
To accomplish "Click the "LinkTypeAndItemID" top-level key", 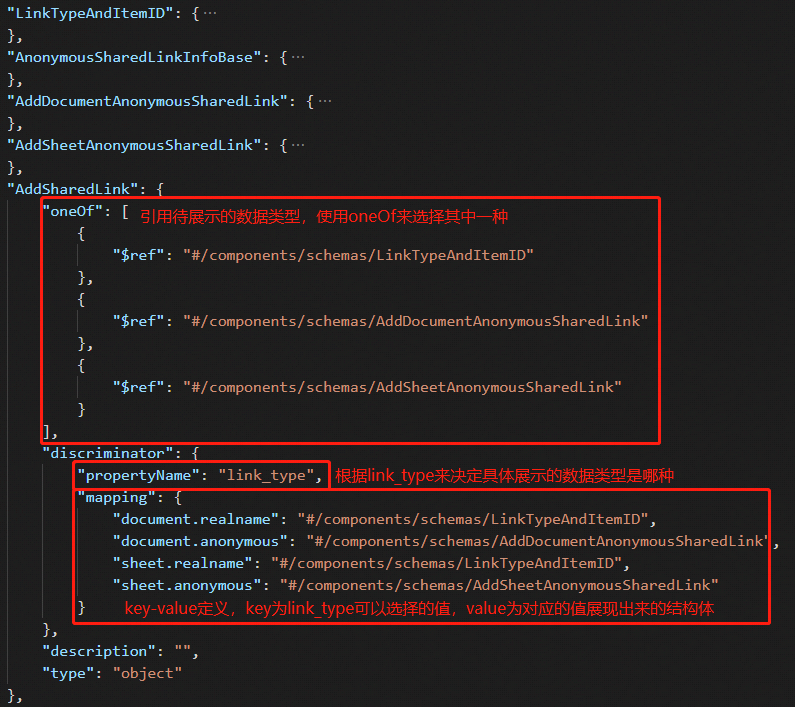I will 90,13.
